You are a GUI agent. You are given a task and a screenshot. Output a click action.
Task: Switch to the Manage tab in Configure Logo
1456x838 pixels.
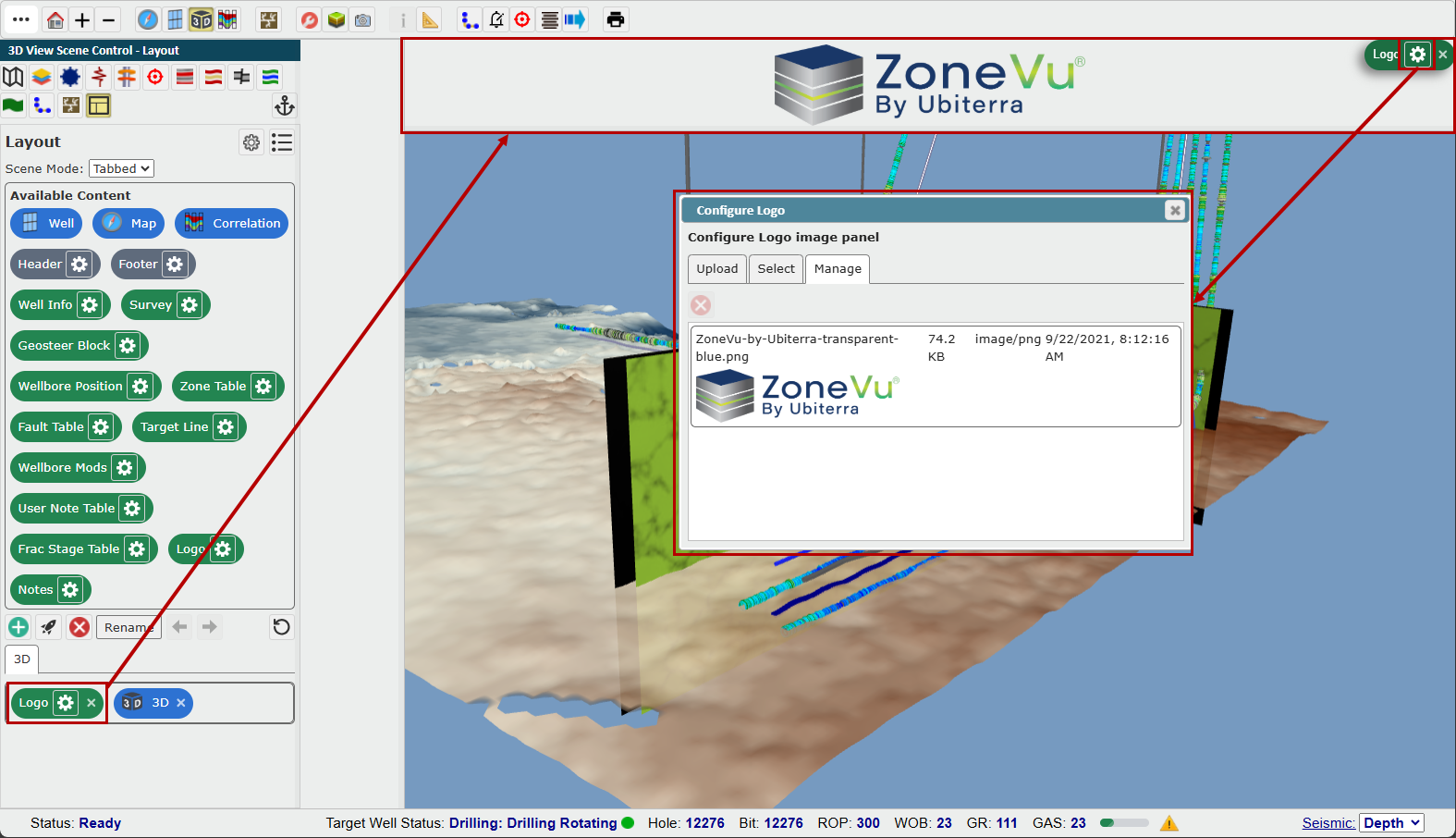pyautogui.click(x=838, y=268)
